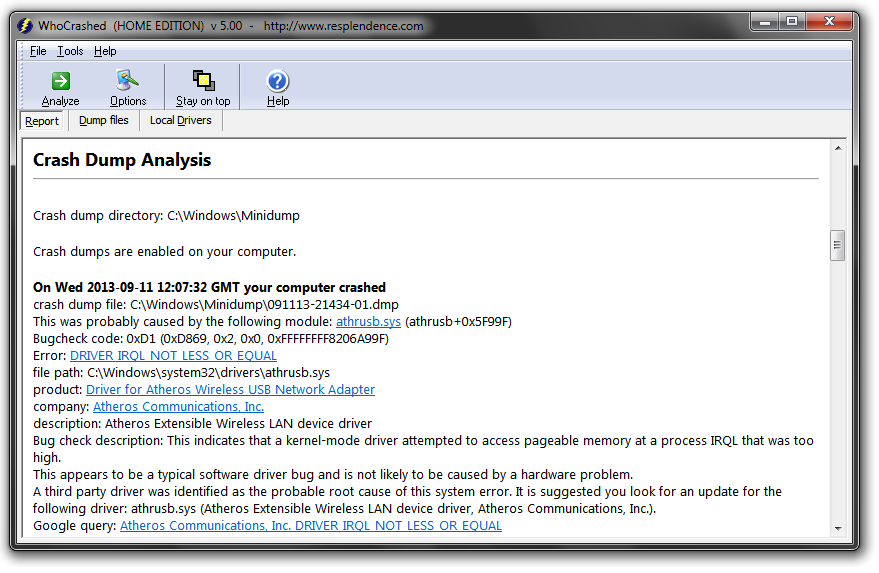Click the scrollbar down arrow
This screenshot has width=879, height=573.
(838, 528)
